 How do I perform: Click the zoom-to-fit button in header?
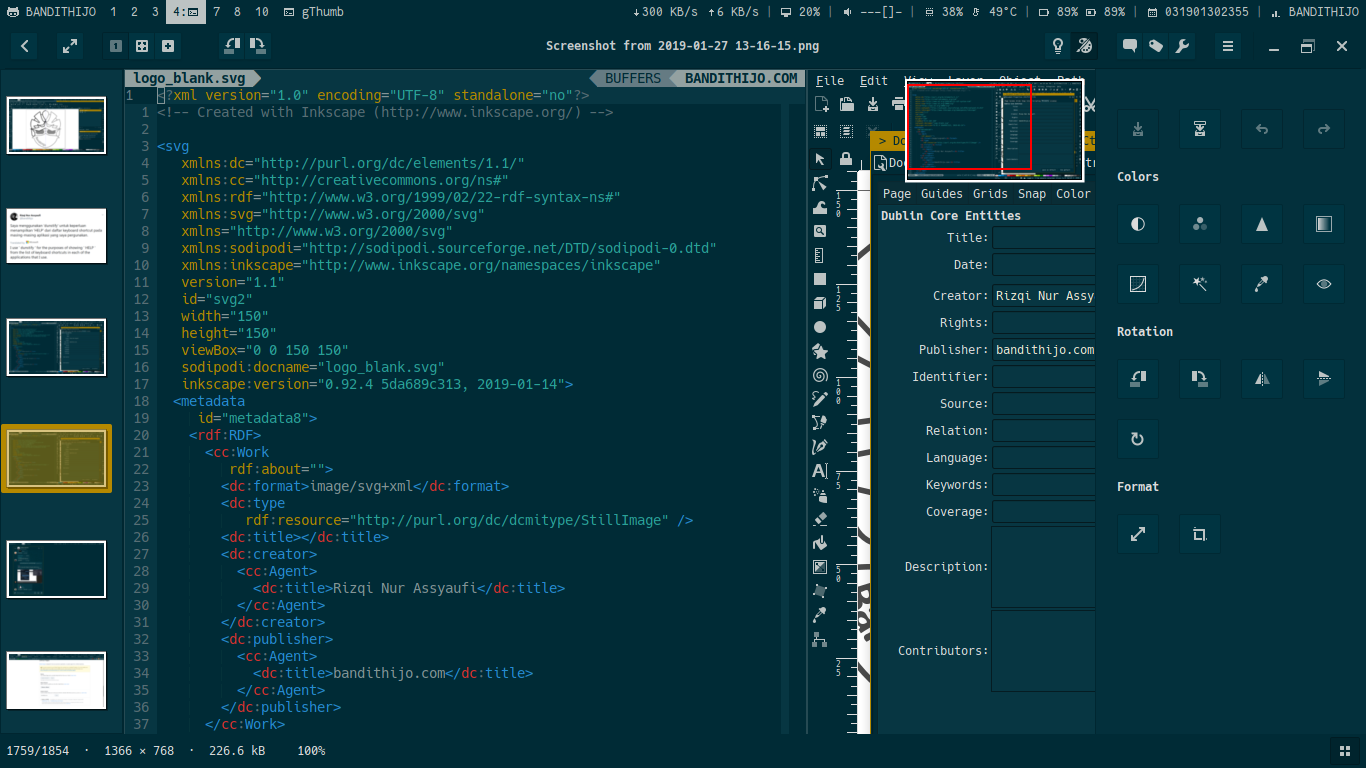(142, 46)
